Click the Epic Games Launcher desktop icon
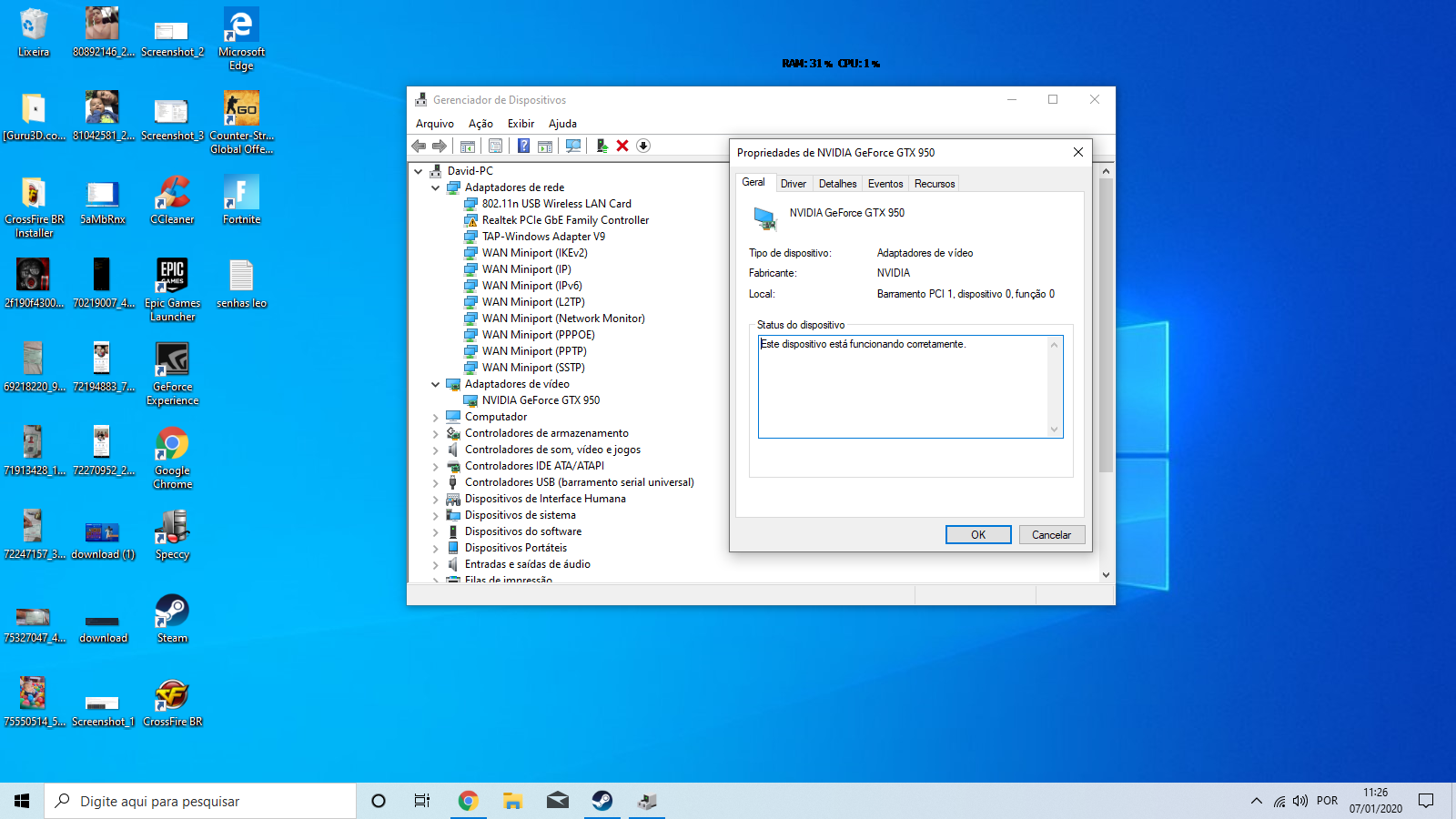The width and height of the screenshot is (1456, 819). (172, 290)
